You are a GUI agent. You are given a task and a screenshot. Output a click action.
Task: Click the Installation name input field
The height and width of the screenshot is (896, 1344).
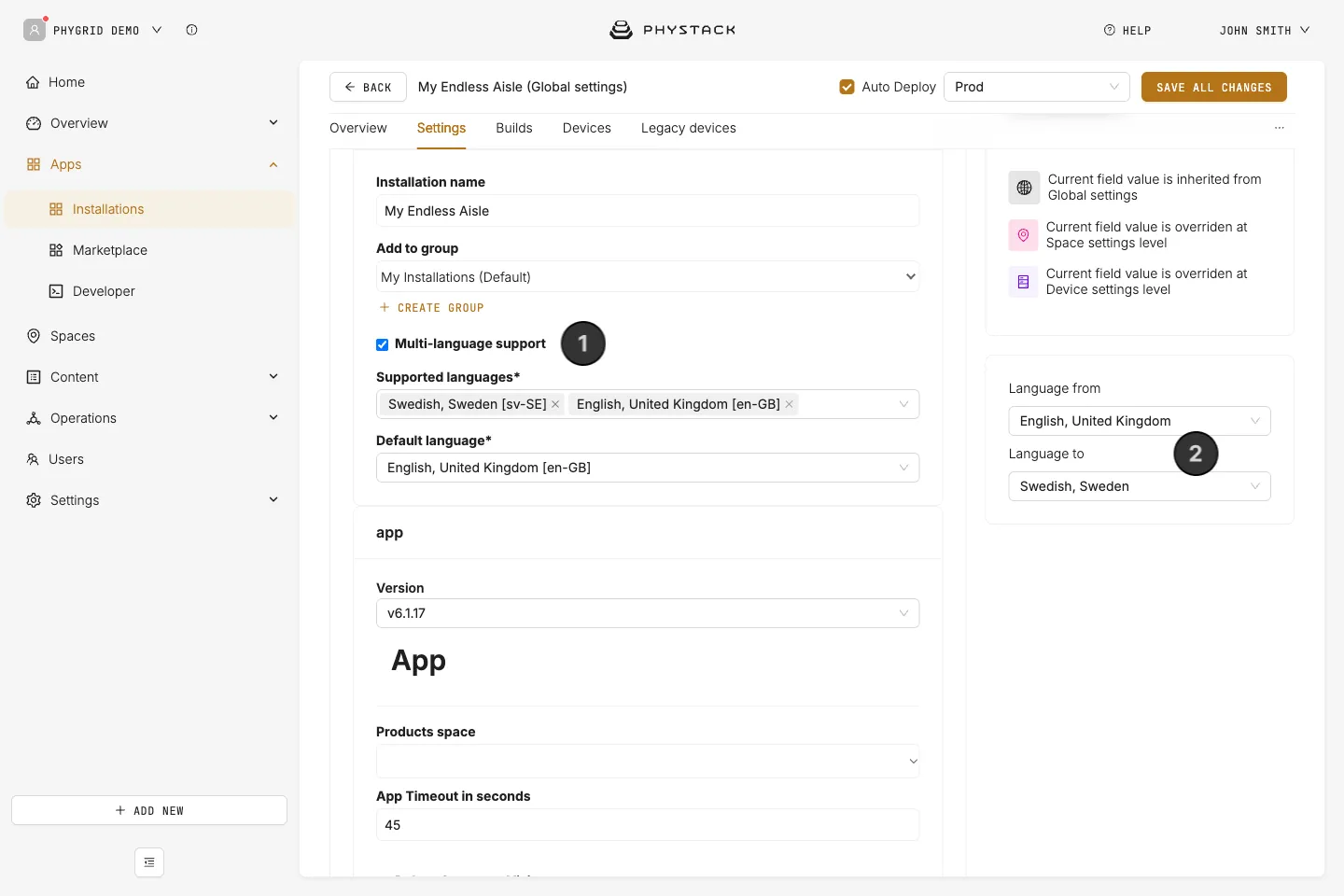[648, 211]
